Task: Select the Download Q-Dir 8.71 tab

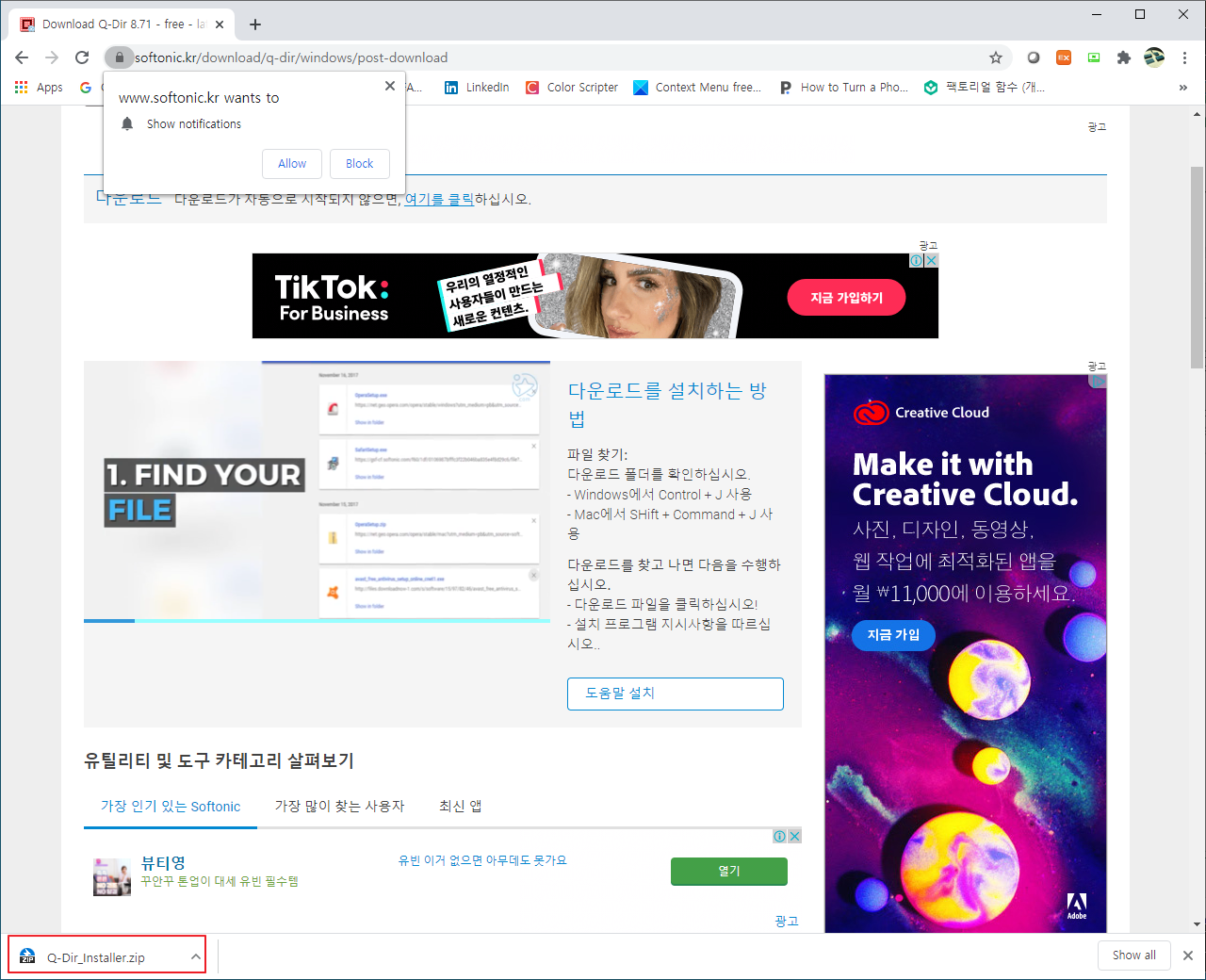Action: pyautogui.click(x=122, y=24)
